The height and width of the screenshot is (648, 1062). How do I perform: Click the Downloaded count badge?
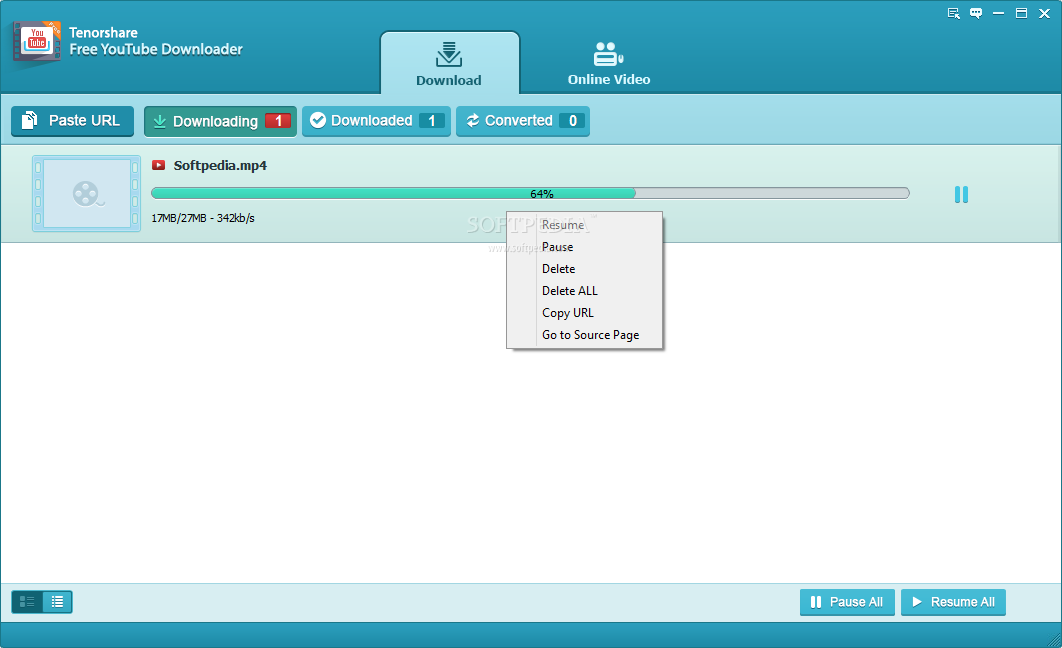pyautogui.click(x=431, y=121)
